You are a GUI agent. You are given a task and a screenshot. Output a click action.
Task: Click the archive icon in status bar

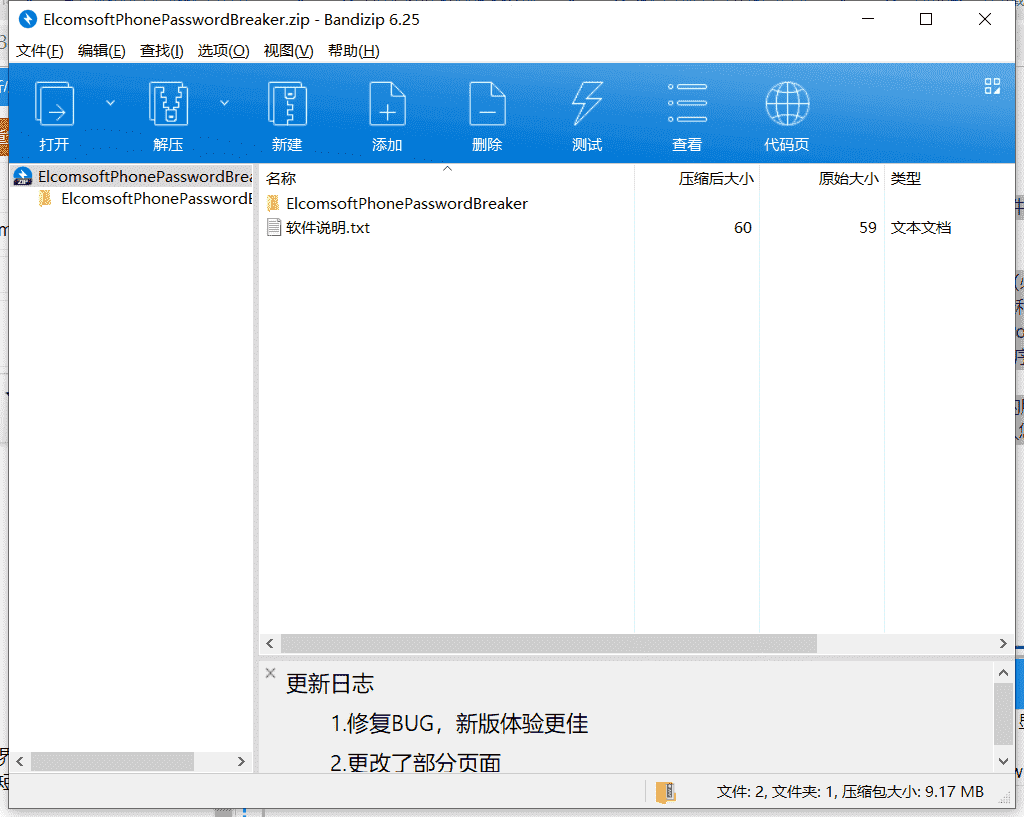click(665, 792)
